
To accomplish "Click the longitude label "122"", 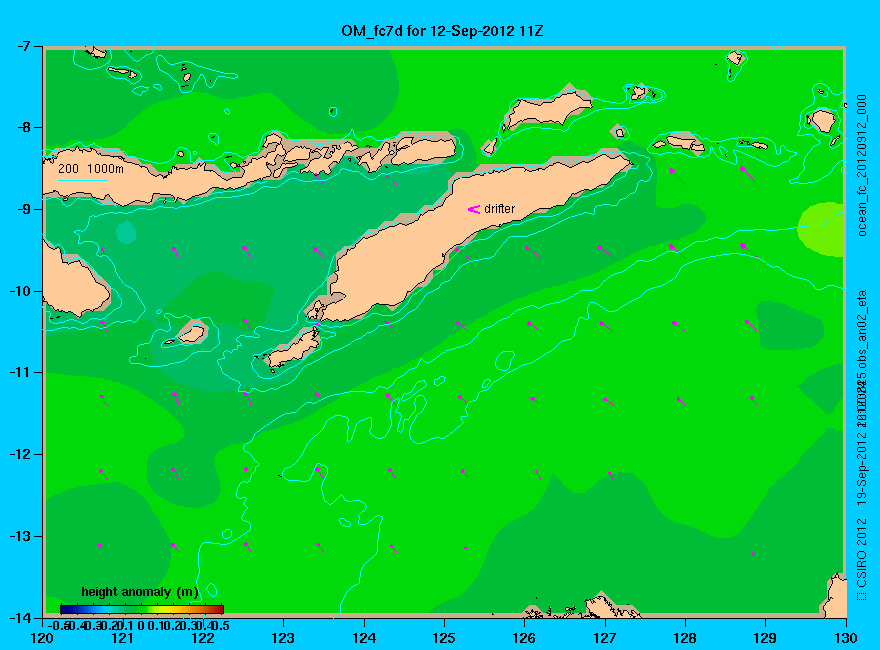I will tap(203, 638).
